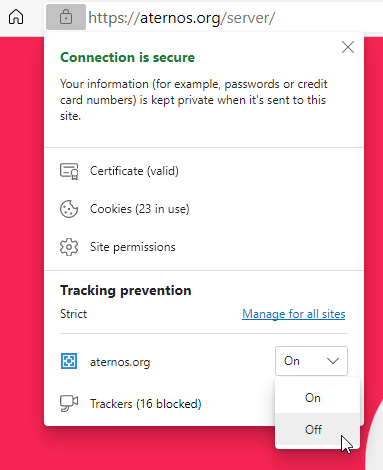The height and width of the screenshot is (470, 383).
Task: Click the Home button icon
Action: coord(16,17)
